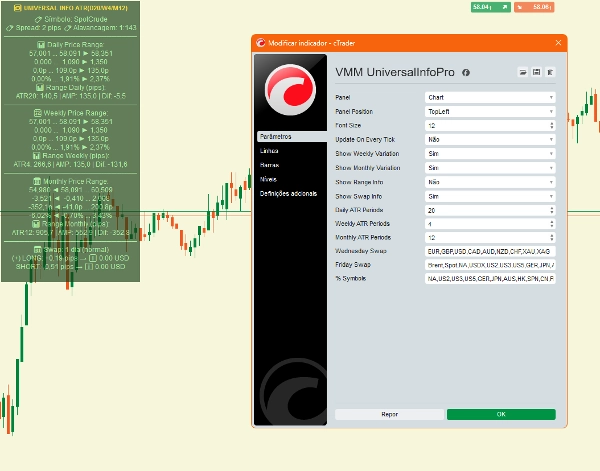Click the Repor reset button
This screenshot has width=600, height=471.
(390, 414)
